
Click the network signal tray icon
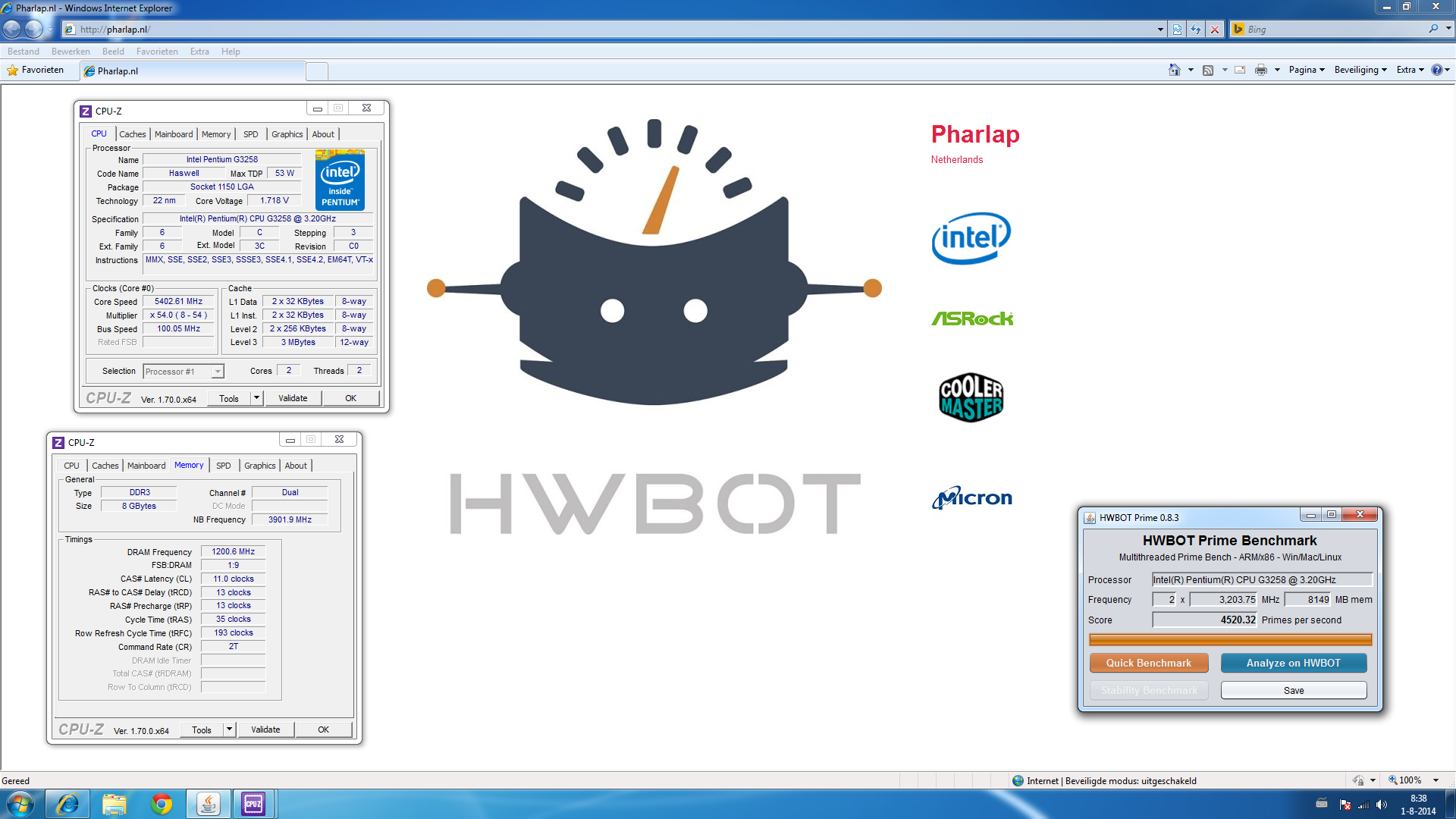1363,805
